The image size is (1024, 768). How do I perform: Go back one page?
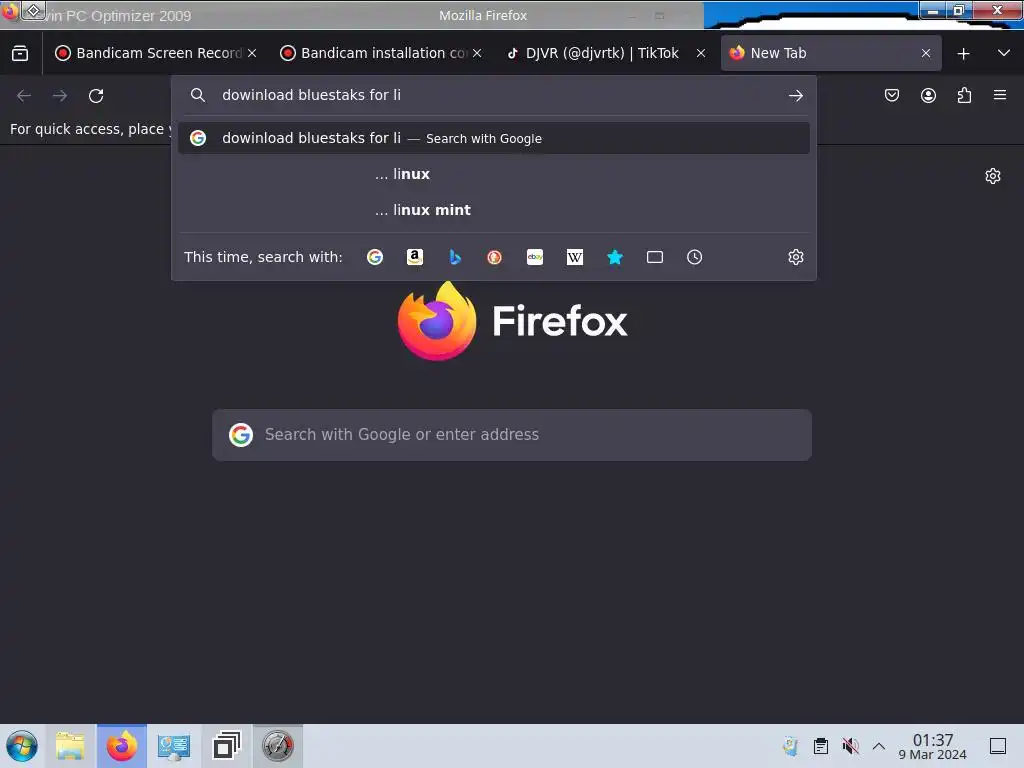coord(24,96)
